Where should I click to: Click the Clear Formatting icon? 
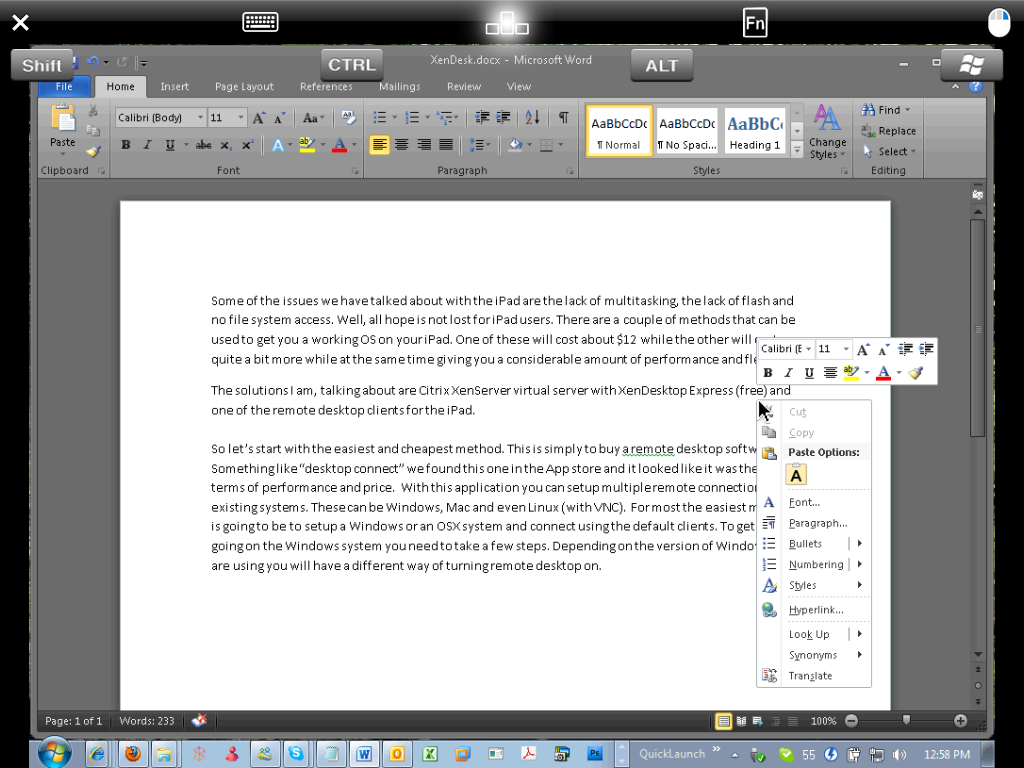[x=349, y=118]
